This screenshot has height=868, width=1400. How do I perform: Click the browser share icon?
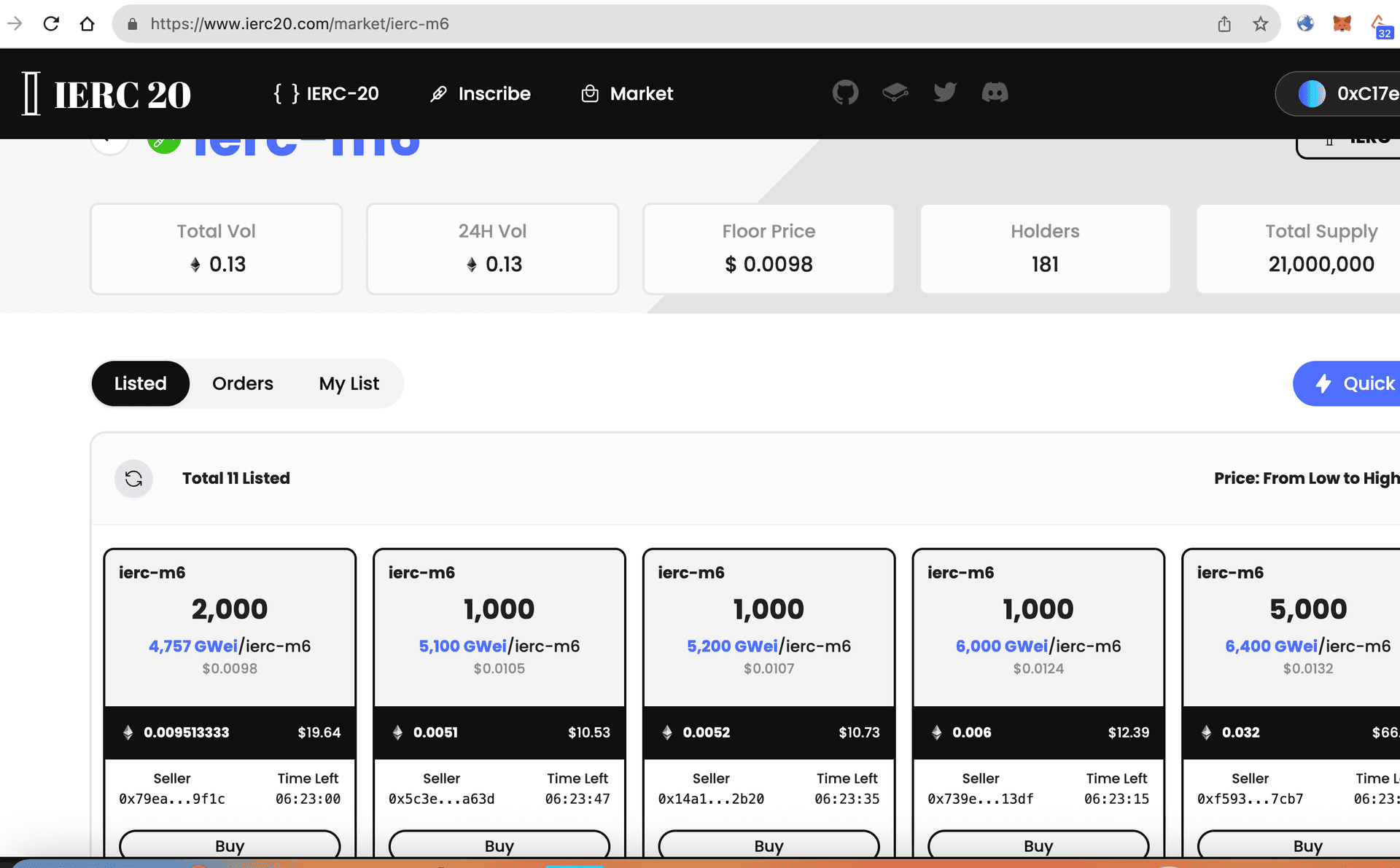coord(1224,24)
